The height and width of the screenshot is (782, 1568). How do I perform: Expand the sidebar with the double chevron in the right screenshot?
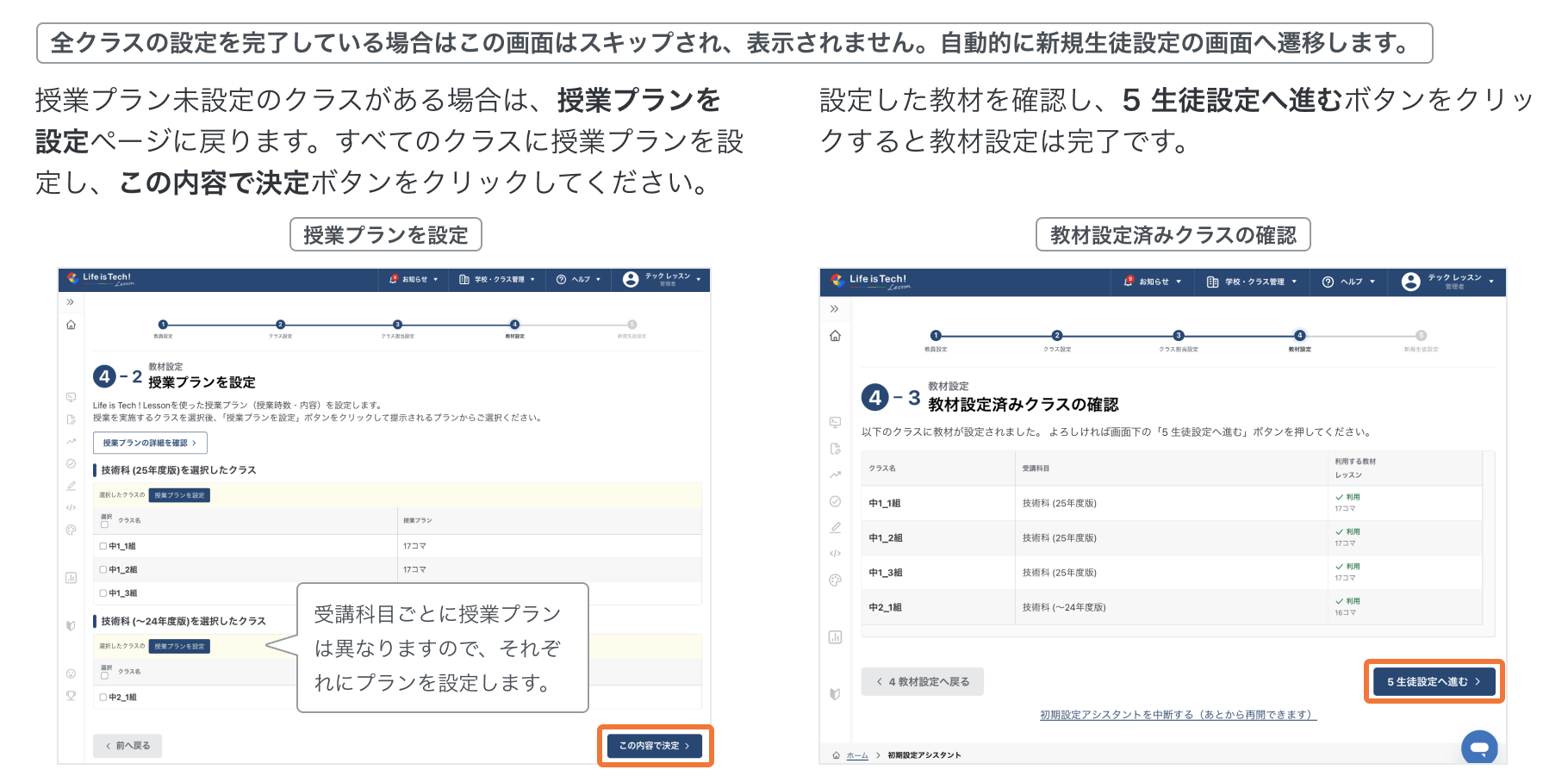(834, 309)
